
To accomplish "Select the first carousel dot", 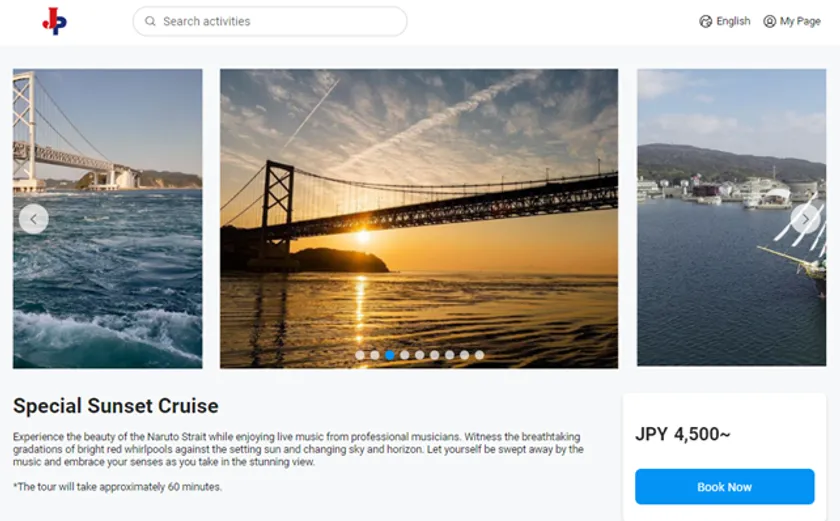I will pyautogui.click(x=360, y=355).
